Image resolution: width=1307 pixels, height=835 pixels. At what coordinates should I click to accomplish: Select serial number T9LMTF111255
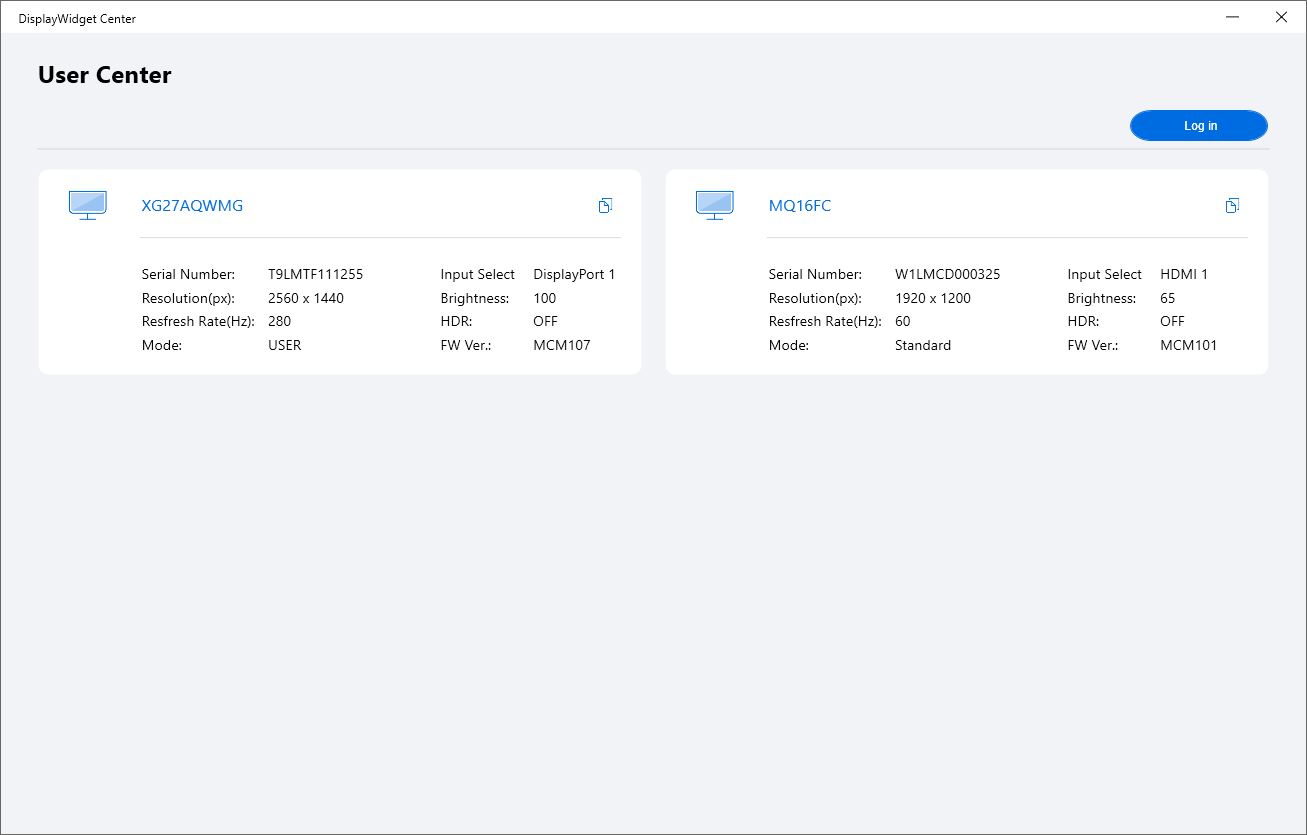coord(316,274)
